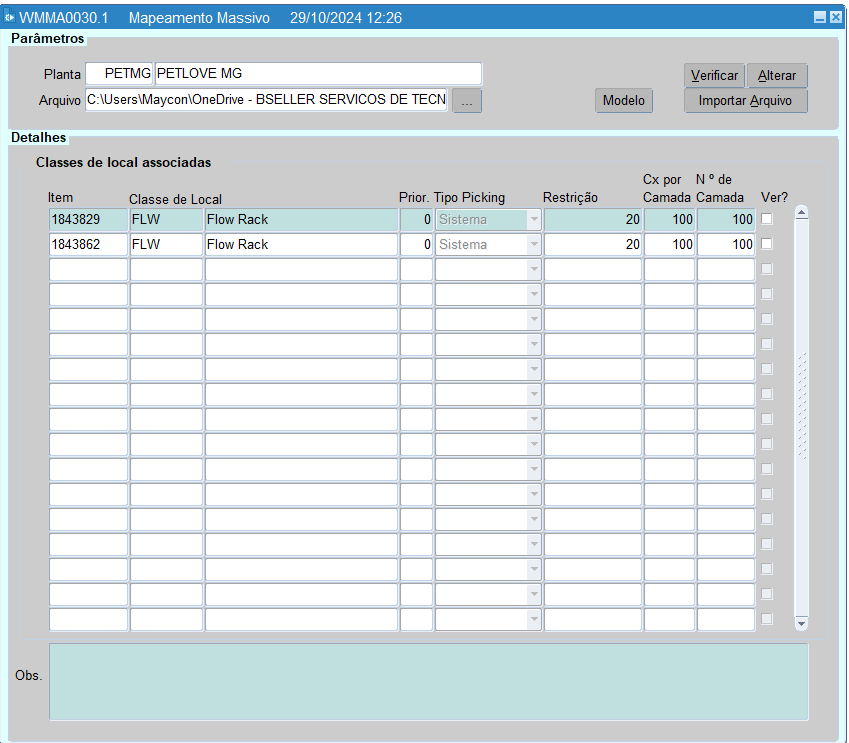Select the Obs. text area
Viewport: 849px width, 743px height.
428,681
